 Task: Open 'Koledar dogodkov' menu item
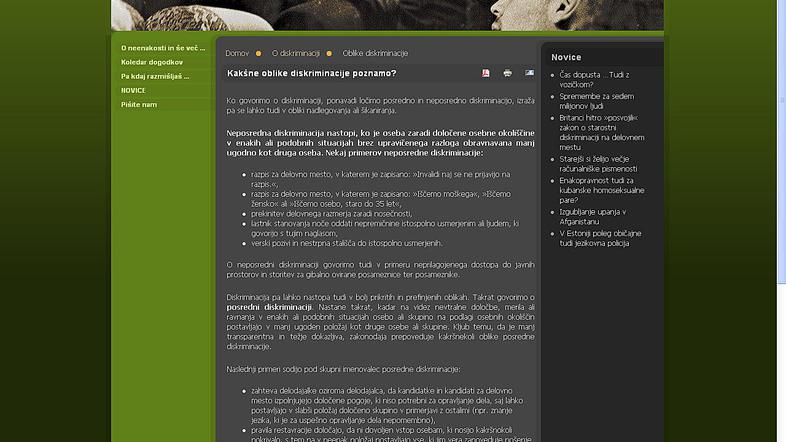[x=152, y=62]
